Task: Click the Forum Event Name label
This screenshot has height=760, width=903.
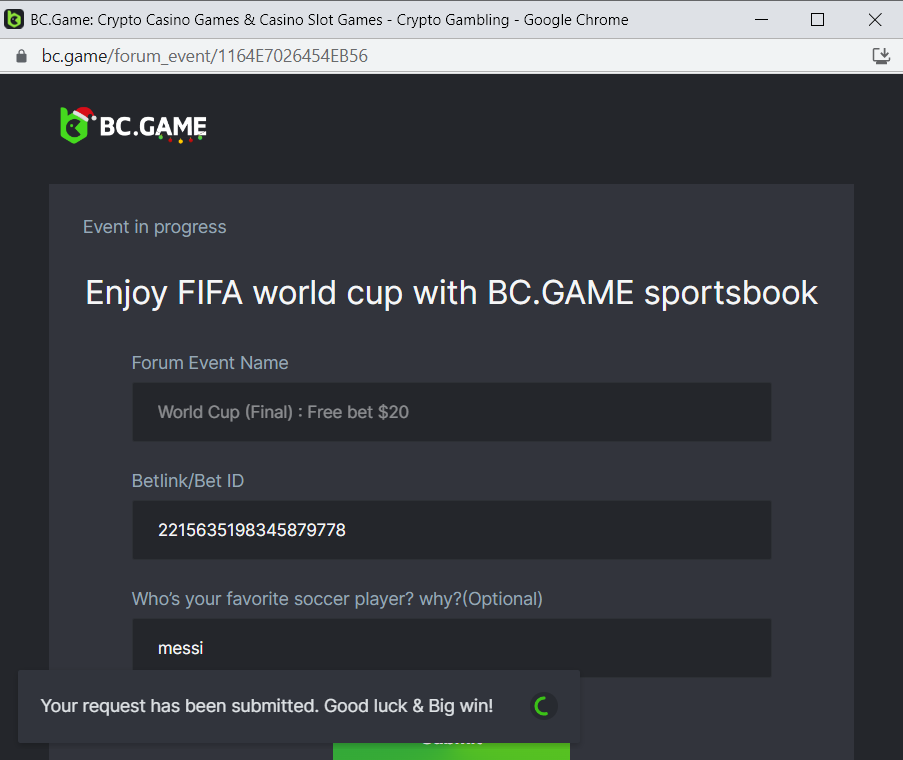Action: click(210, 363)
